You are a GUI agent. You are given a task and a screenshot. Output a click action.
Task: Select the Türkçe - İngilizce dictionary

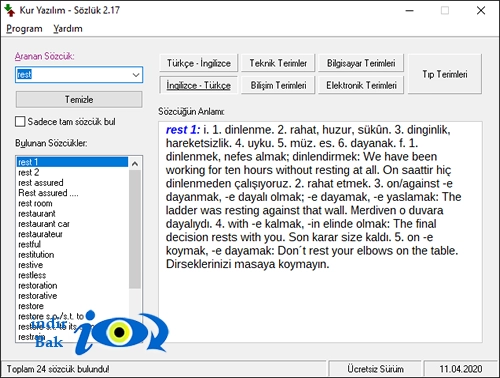coord(199,63)
